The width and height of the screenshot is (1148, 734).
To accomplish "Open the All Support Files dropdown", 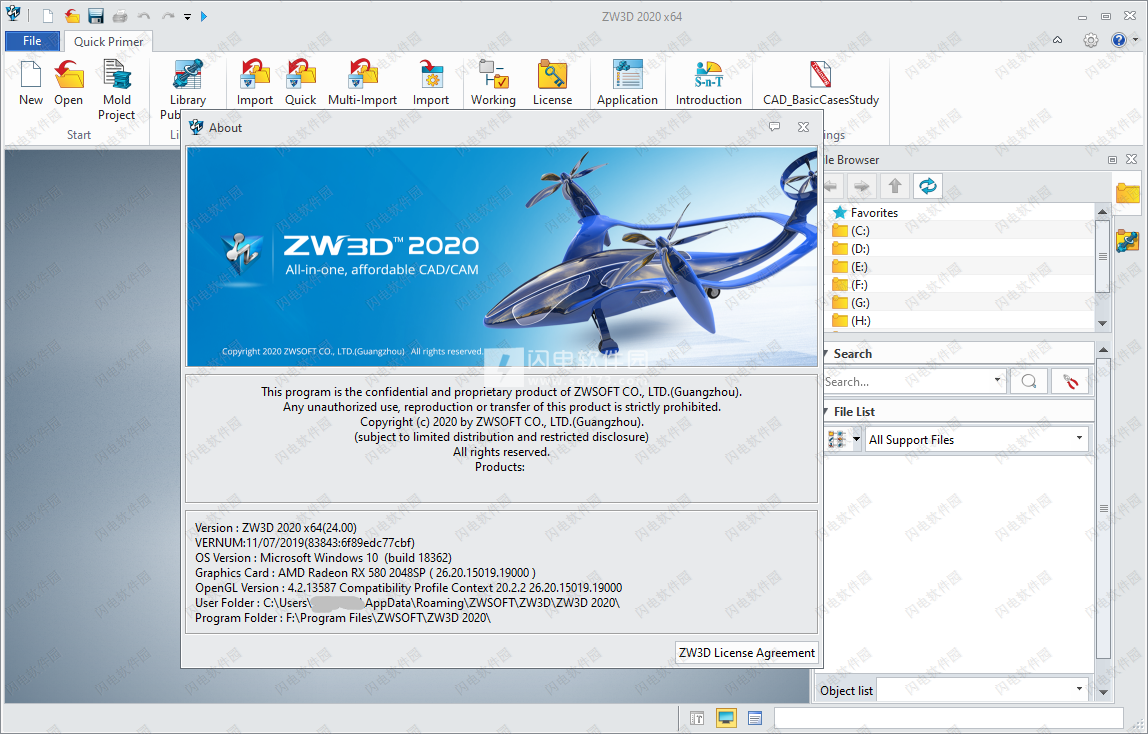I will (975, 439).
